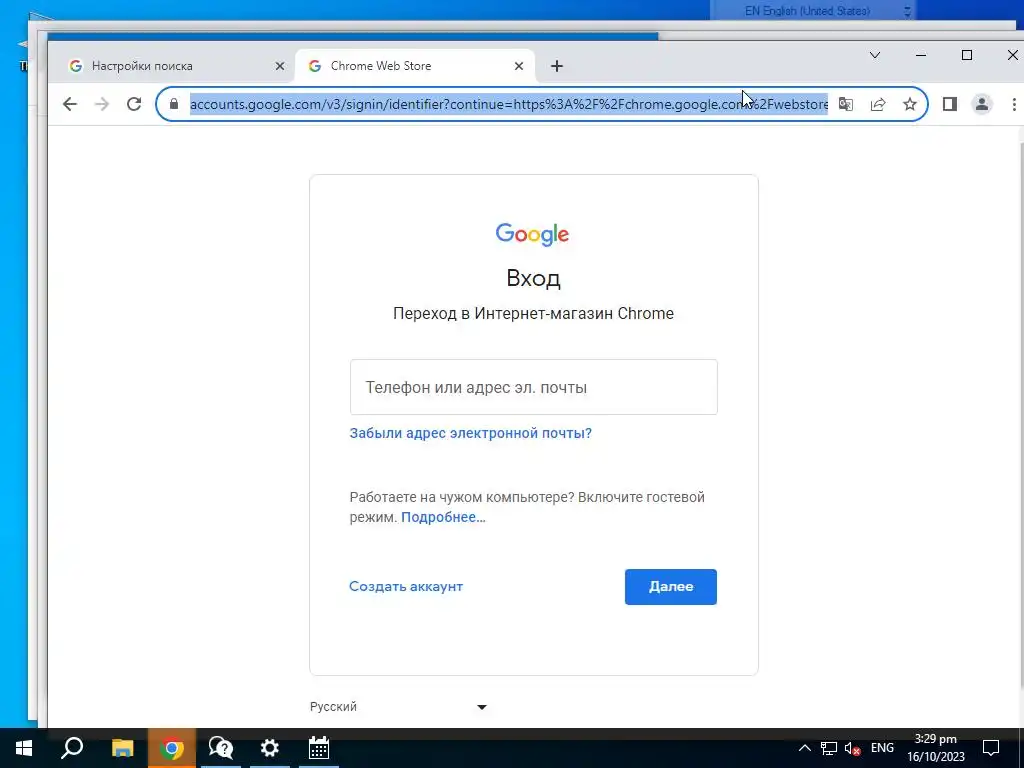Click the Chrome taskbar icon

tap(172, 748)
